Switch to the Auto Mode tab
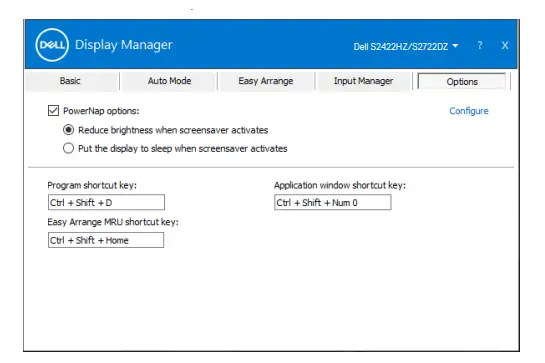Image resolution: width=545 pixels, height=363 pixels. [x=169, y=81]
